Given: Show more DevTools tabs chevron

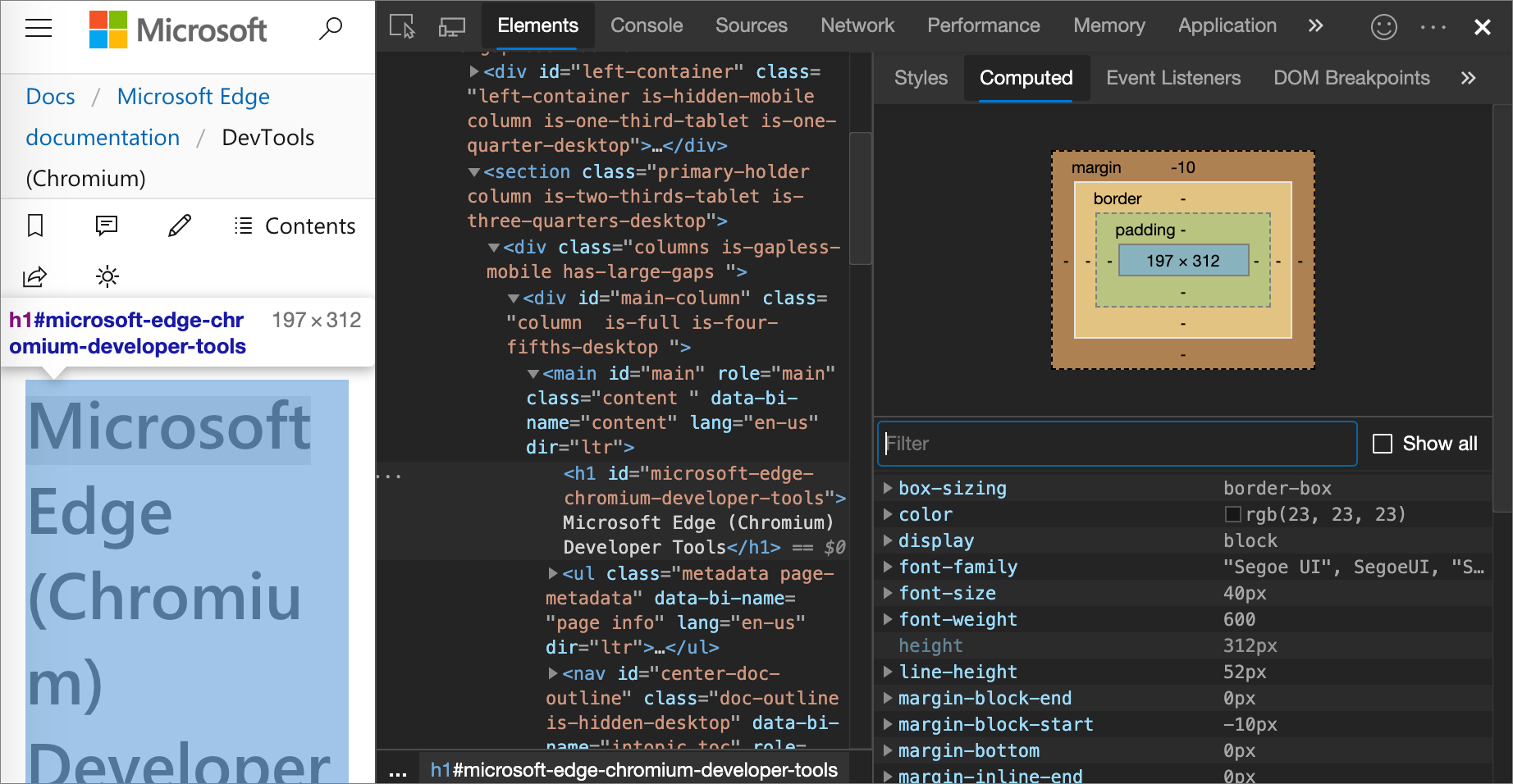Looking at the screenshot, I should click(1315, 26).
